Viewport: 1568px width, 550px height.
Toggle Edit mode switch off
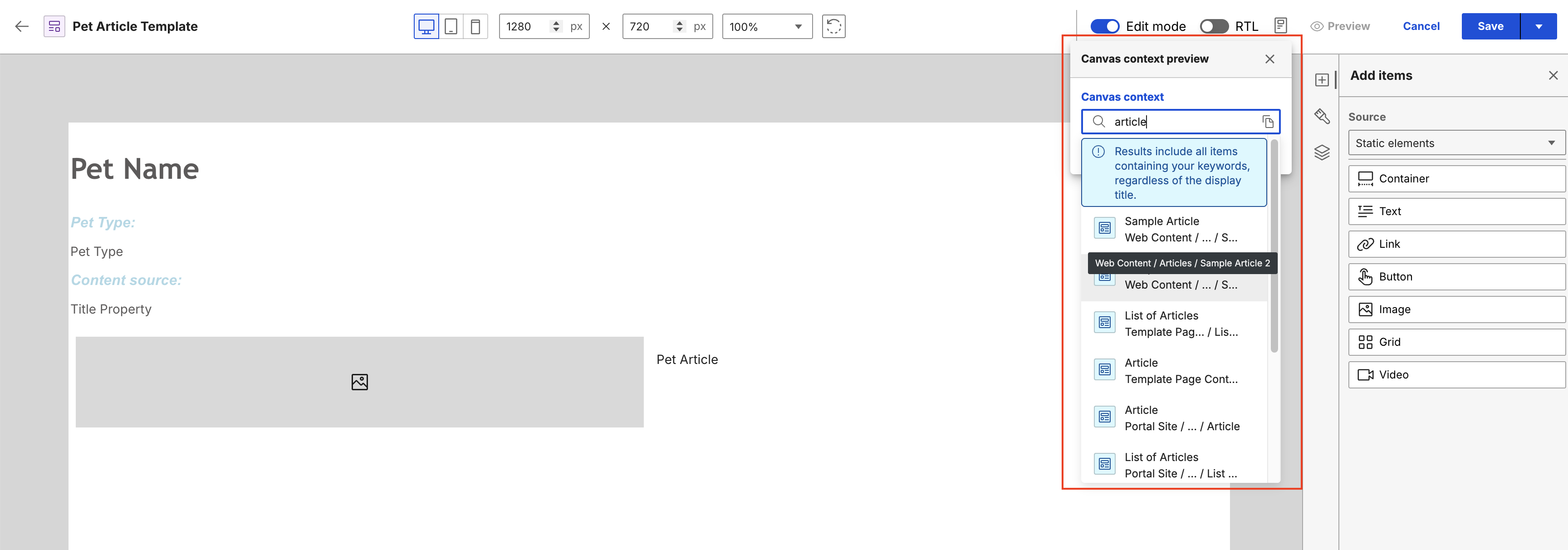1104,26
